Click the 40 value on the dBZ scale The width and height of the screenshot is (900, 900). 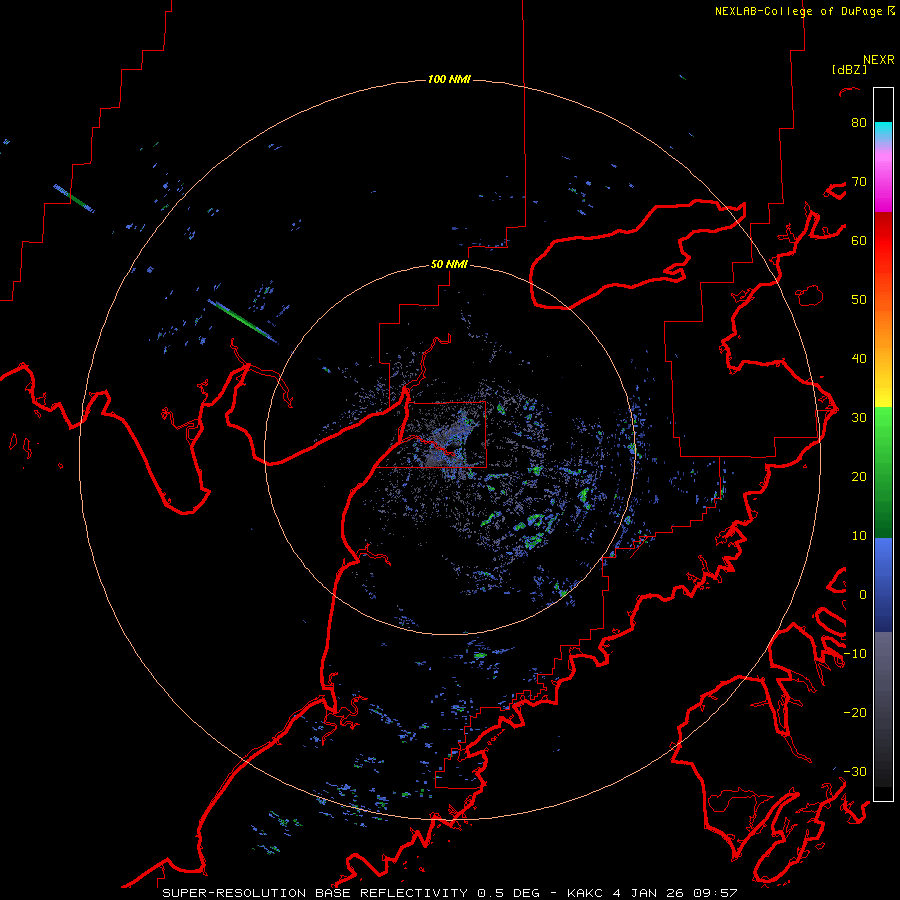click(859, 359)
